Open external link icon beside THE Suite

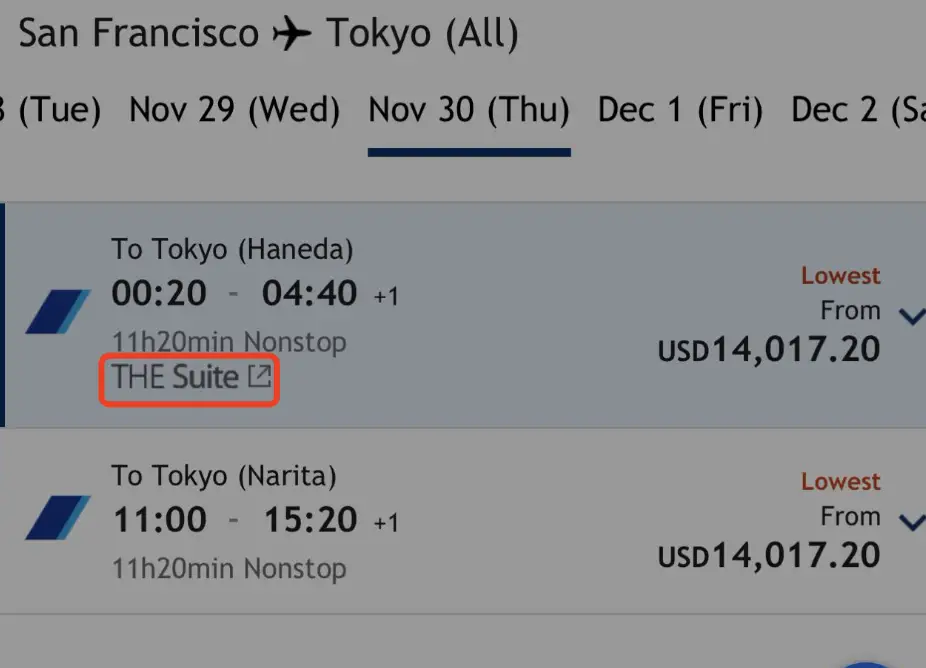pyautogui.click(x=259, y=376)
